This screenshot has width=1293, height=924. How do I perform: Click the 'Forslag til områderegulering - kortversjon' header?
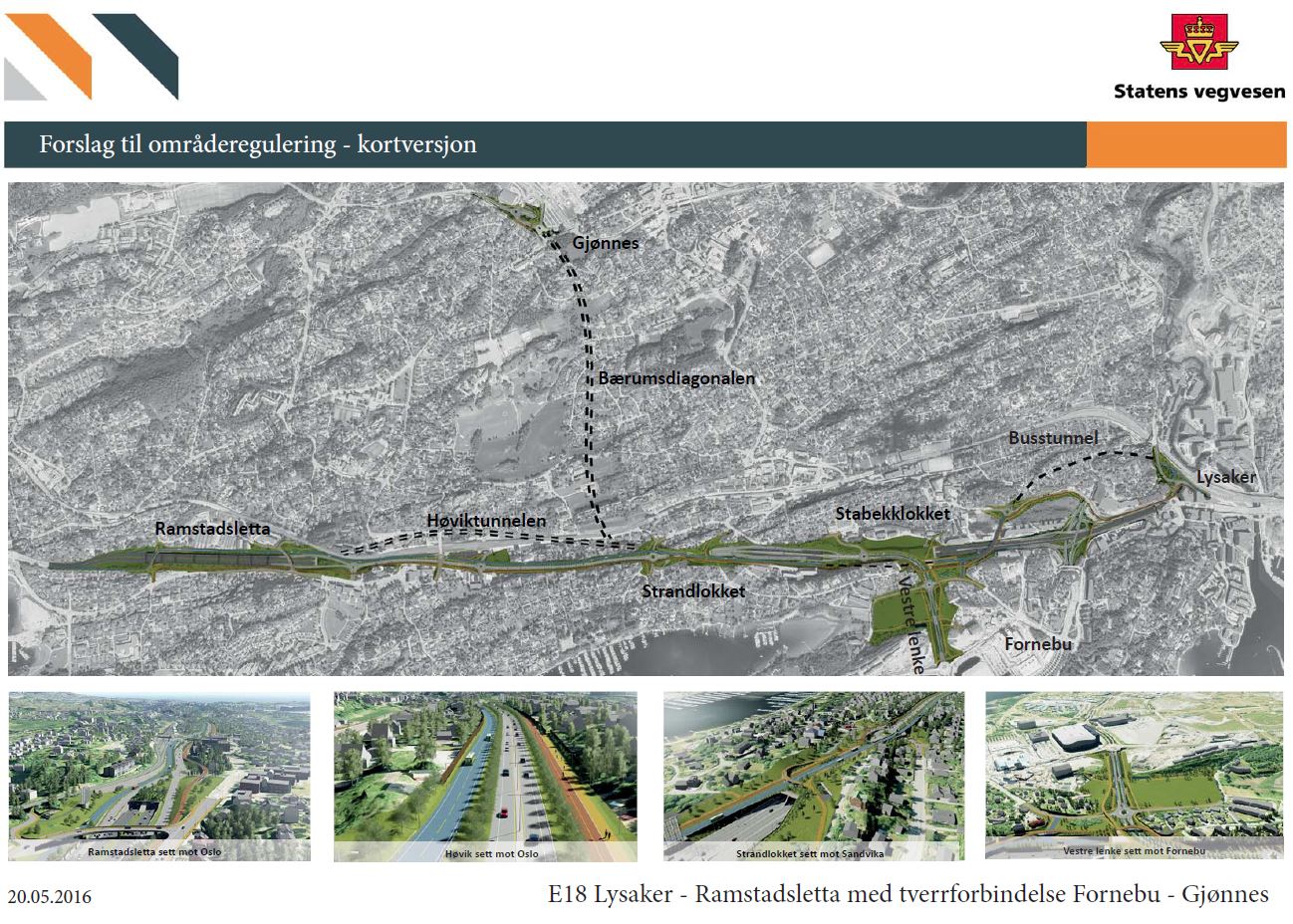pyautogui.click(x=258, y=144)
